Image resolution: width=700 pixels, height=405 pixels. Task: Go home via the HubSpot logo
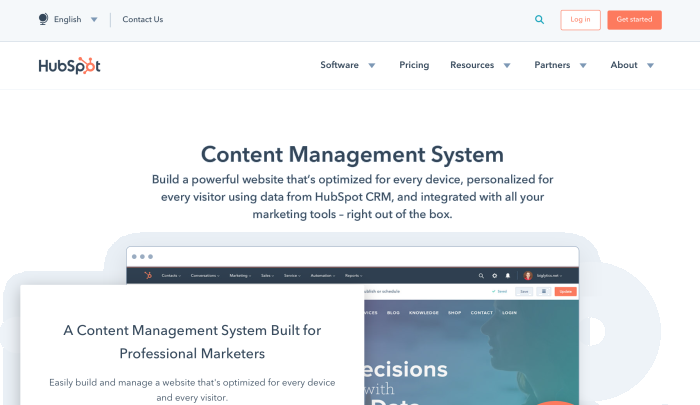click(x=70, y=66)
